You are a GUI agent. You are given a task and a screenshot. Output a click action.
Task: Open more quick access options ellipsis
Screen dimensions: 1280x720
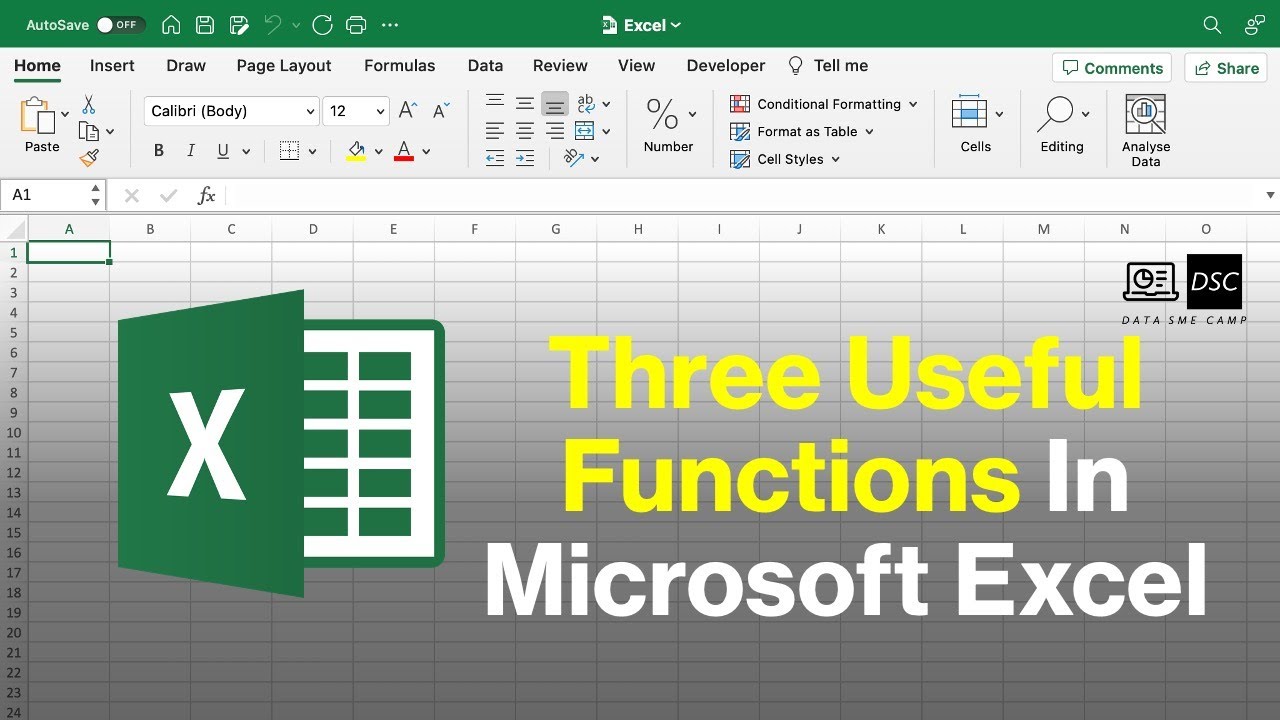(x=390, y=25)
